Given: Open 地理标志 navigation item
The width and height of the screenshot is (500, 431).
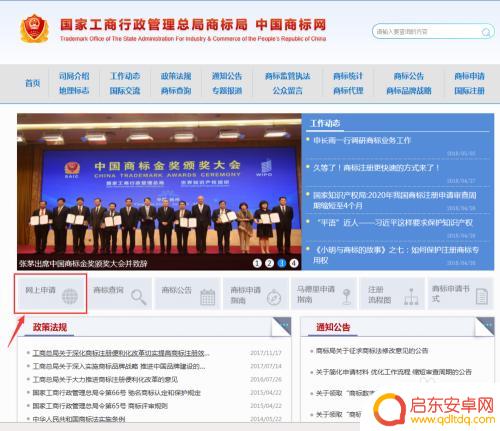Looking at the screenshot, I should (x=74, y=90).
